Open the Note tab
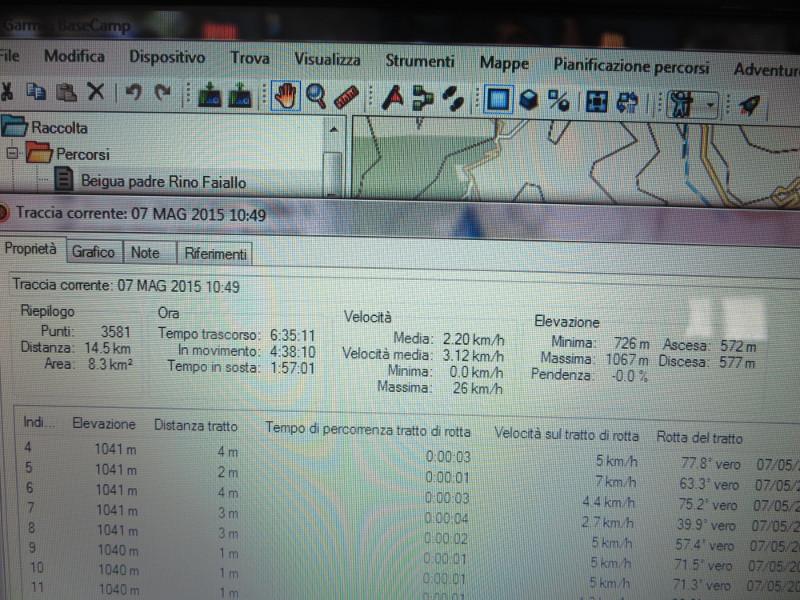 point(145,253)
